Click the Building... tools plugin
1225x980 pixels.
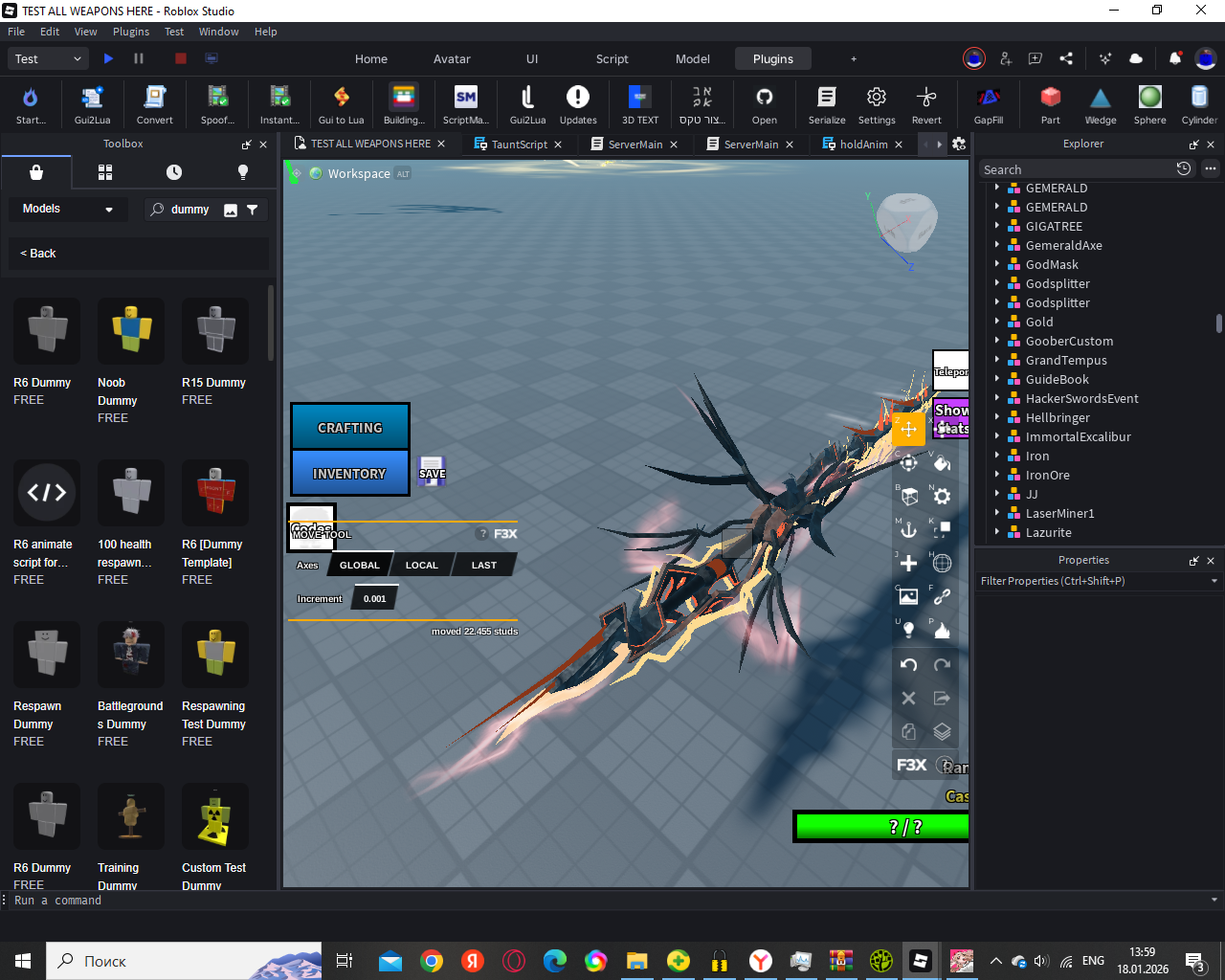[404, 104]
